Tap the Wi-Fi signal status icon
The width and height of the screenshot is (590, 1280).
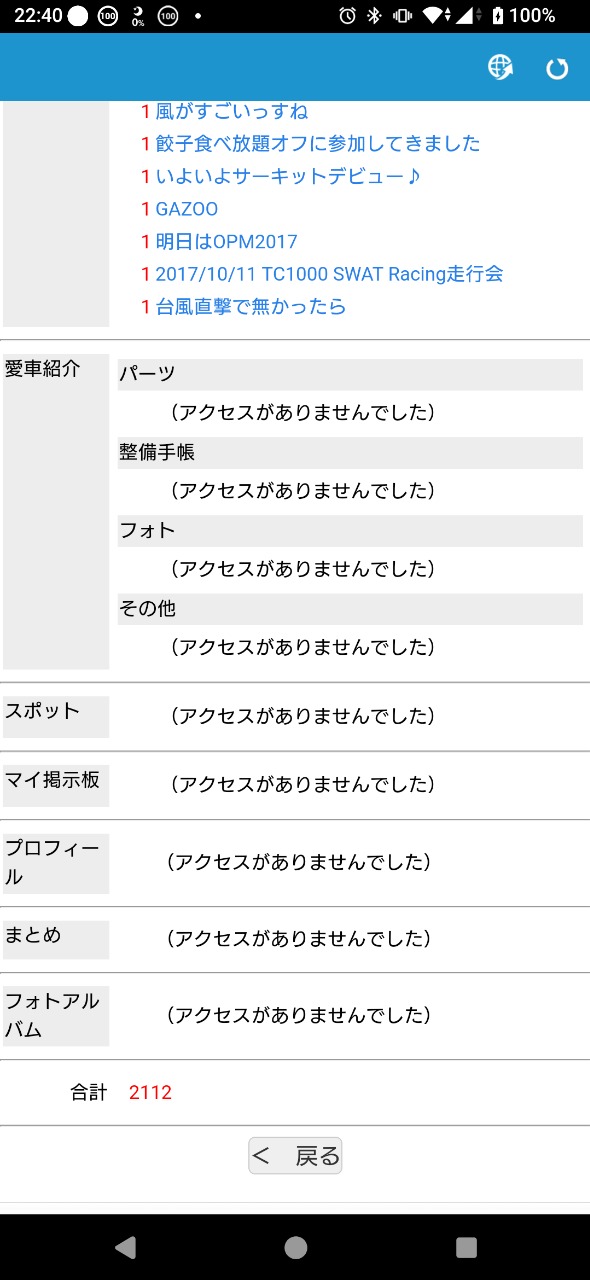[432, 15]
